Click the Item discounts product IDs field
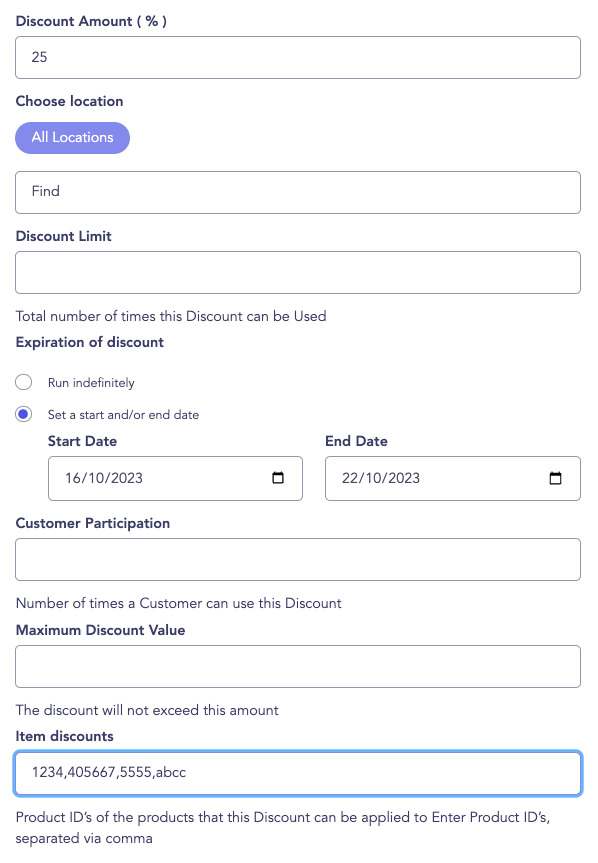598x863 pixels. 298,773
